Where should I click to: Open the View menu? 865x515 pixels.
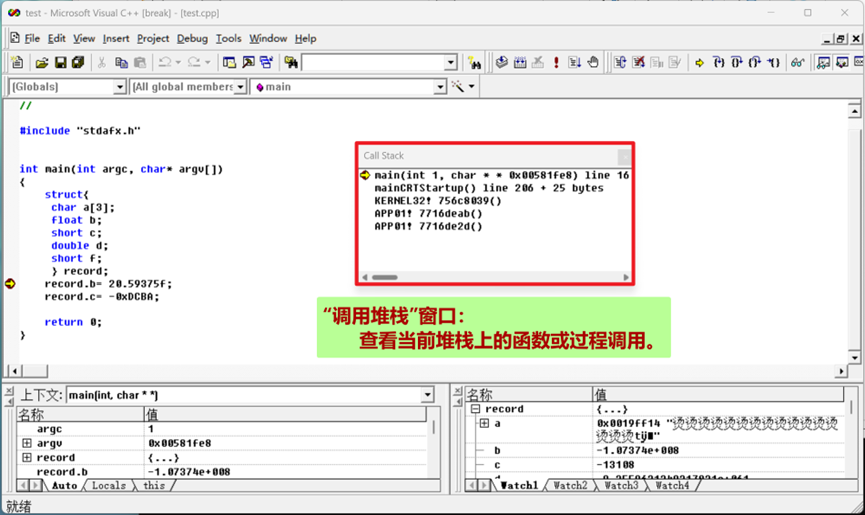click(x=84, y=39)
